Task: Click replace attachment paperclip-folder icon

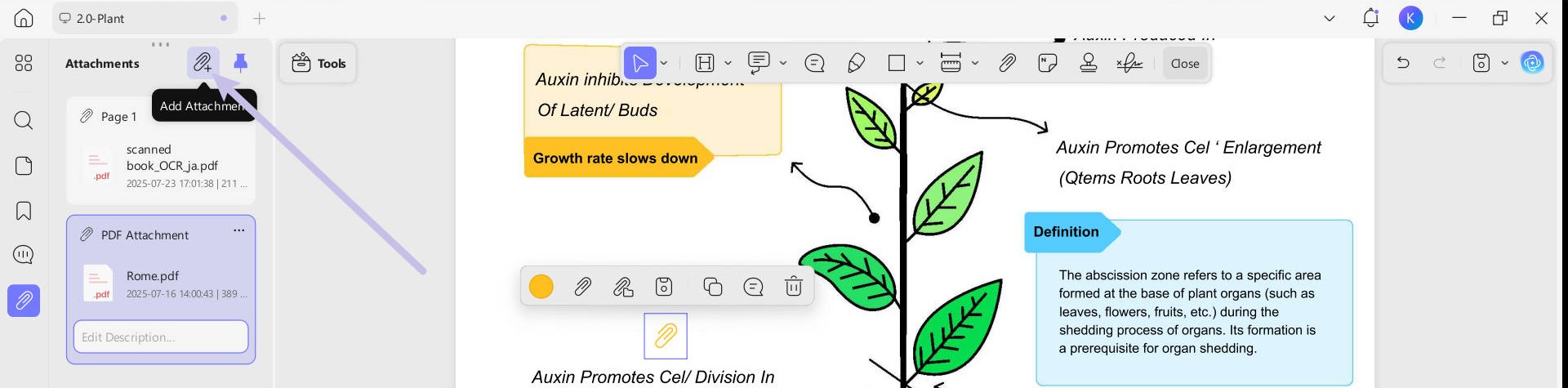Action: tap(623, 287)
